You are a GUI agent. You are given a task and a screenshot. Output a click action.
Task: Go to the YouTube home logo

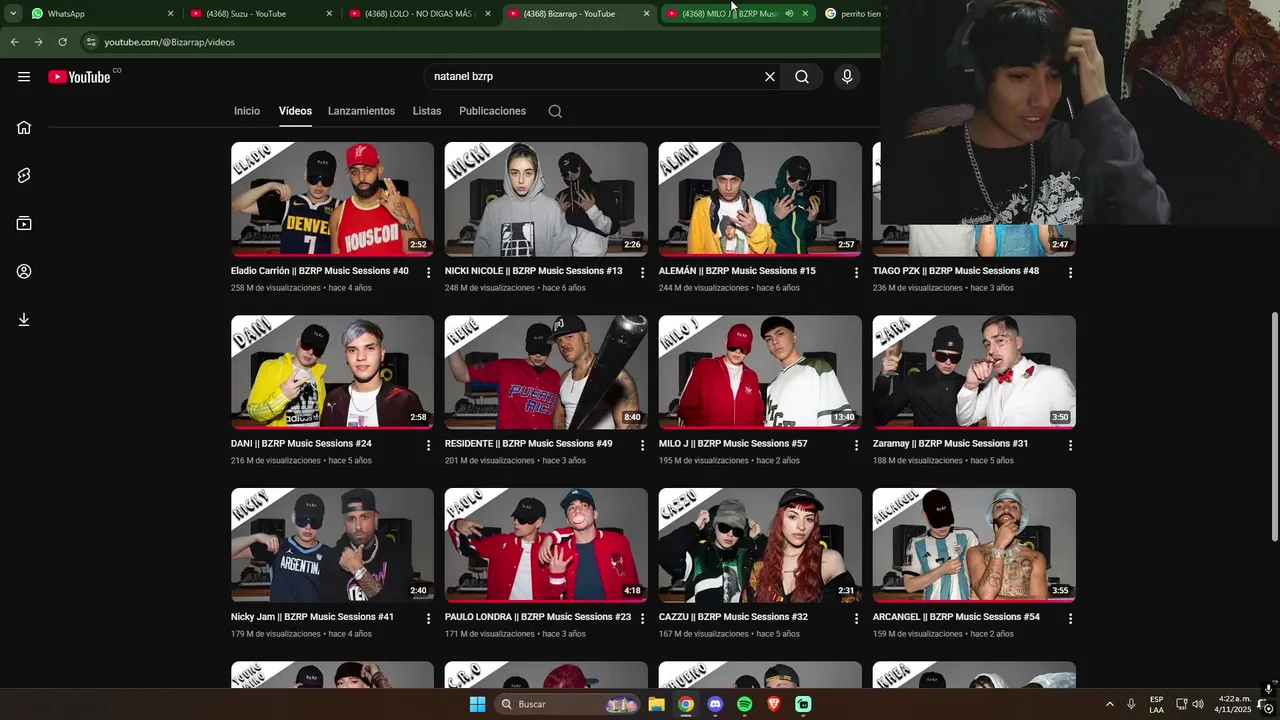point(79,77)
